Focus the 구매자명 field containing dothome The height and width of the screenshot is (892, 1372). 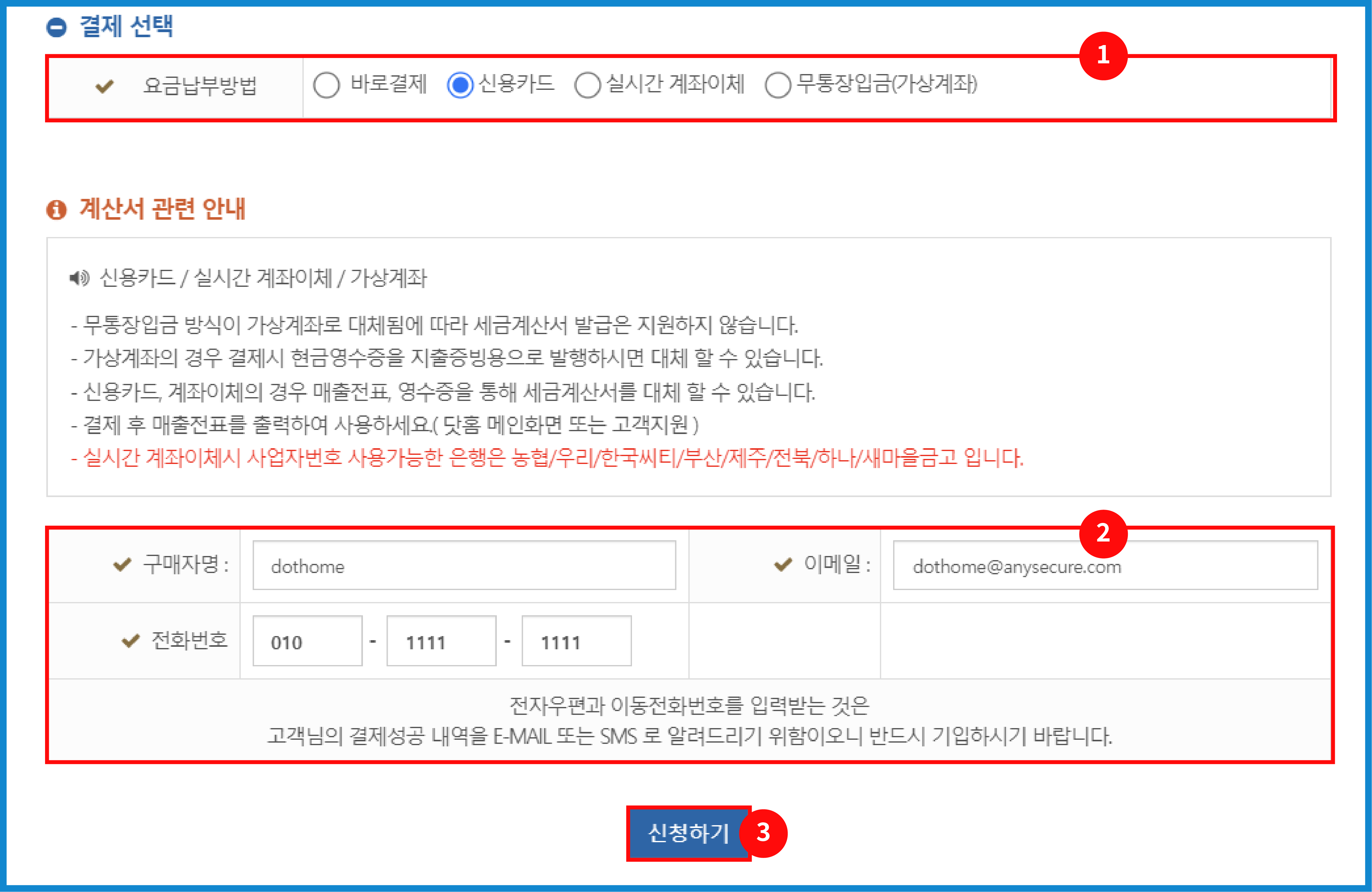tap(464, 566)
